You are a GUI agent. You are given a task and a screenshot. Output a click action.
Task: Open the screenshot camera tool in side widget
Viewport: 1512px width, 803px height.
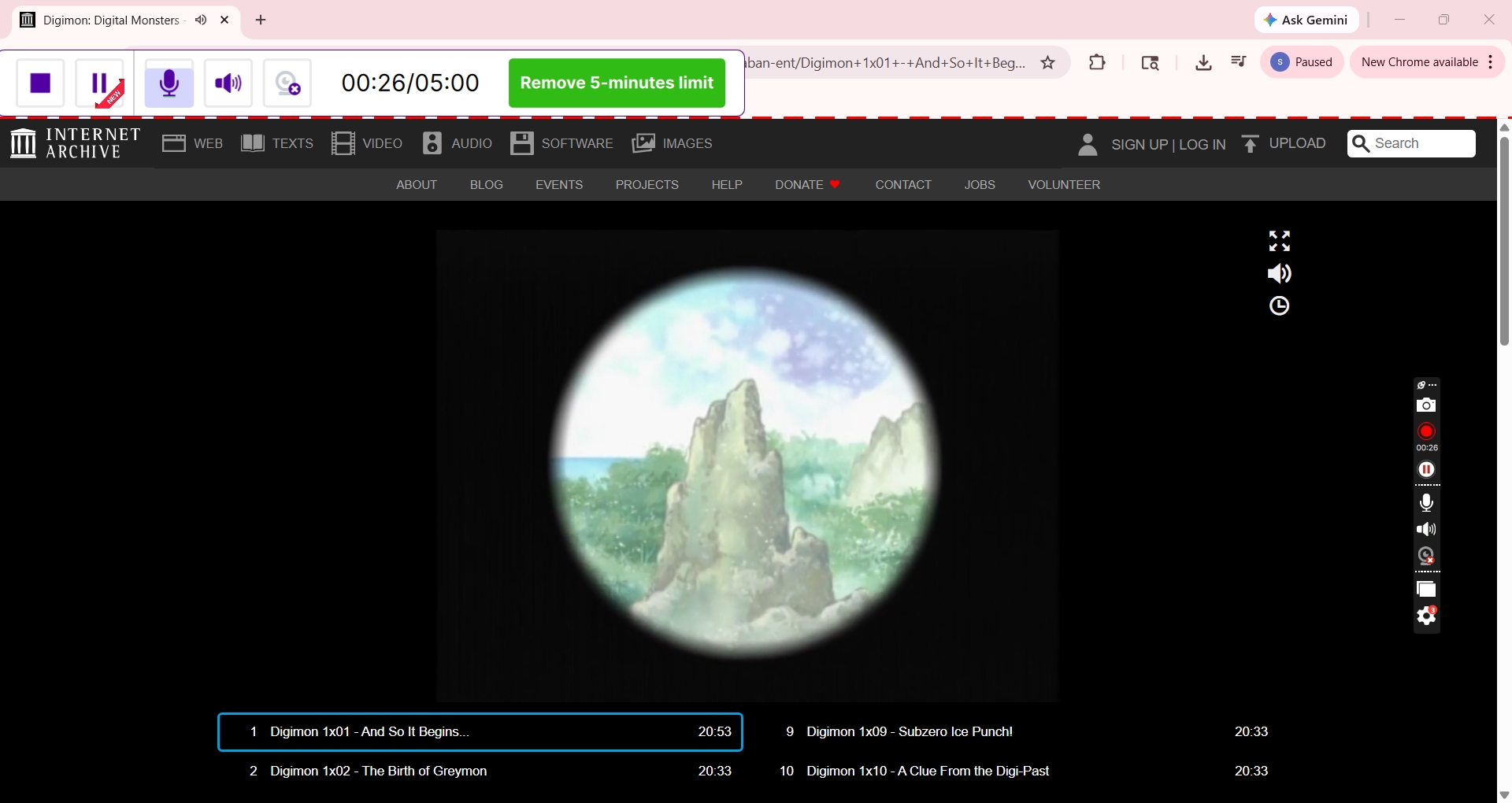(1426, 405)
